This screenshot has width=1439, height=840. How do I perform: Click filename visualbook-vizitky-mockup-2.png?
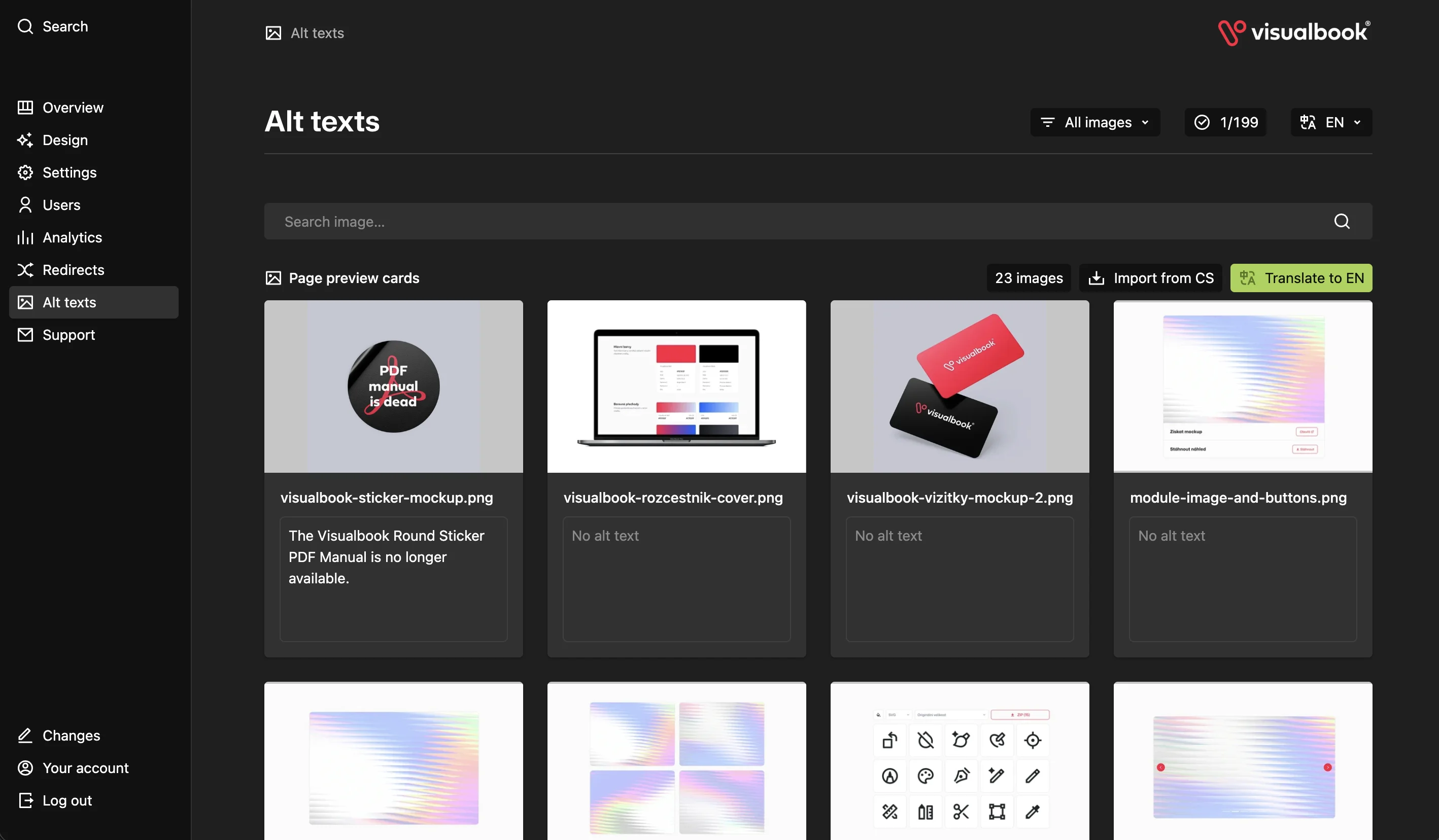point(960,498)
